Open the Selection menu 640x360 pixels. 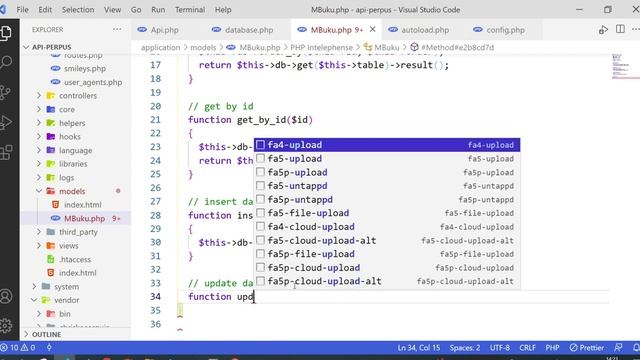tap(78, 9)
